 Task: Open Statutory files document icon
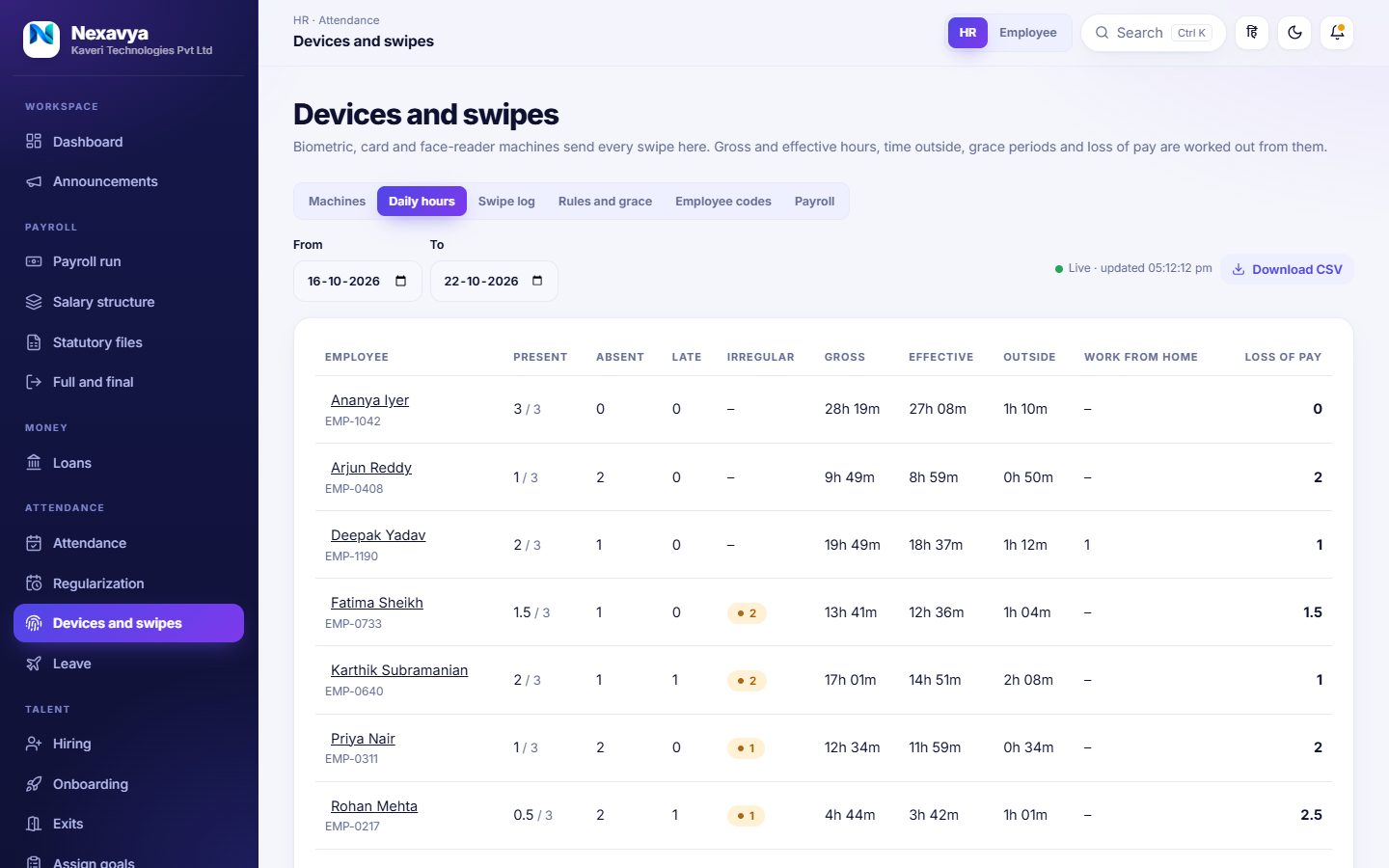point(34,342)
